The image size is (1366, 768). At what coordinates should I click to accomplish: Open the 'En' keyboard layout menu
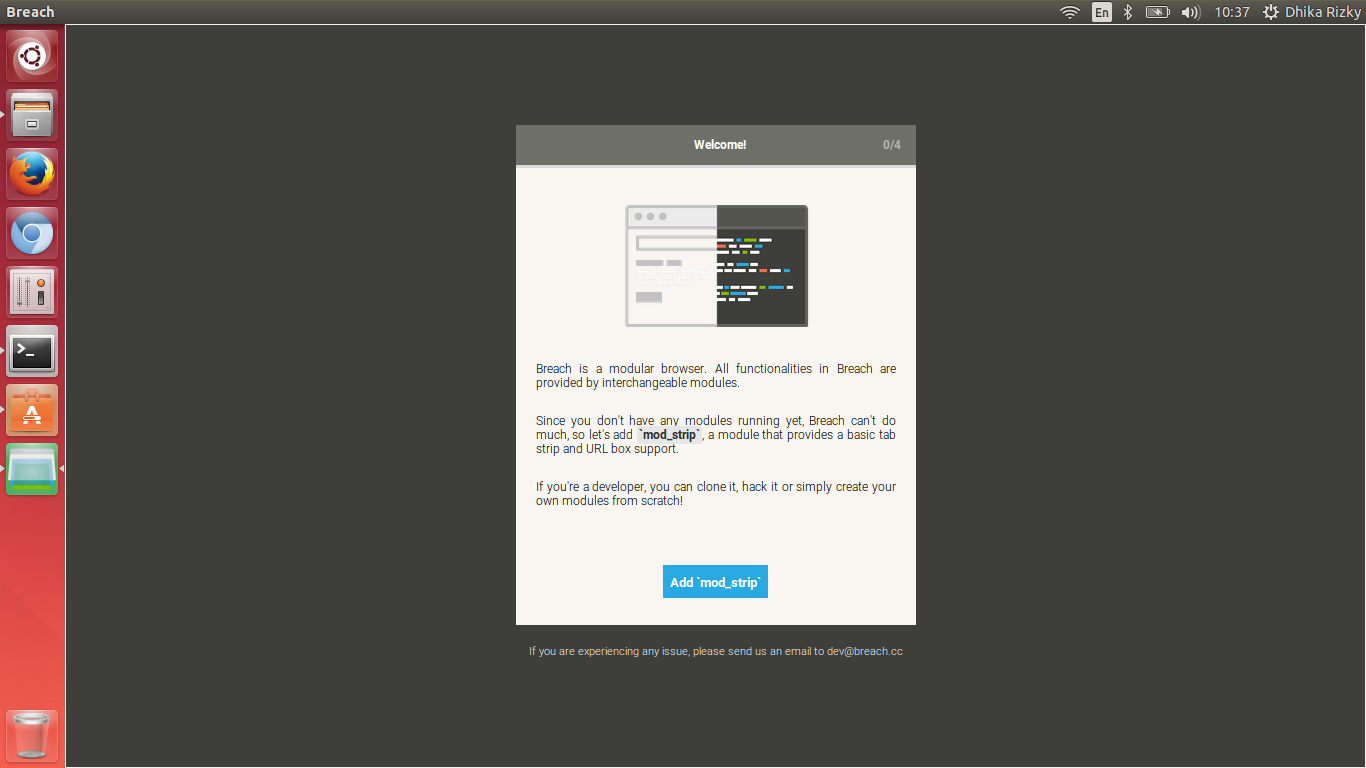[x=1101, y=12]
